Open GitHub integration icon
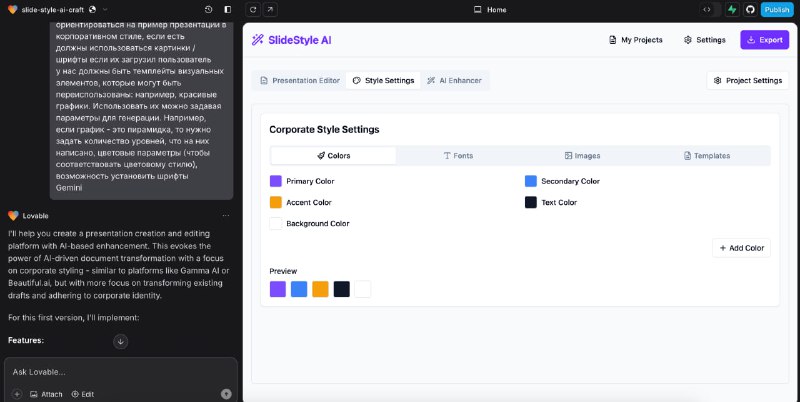Image resolution: width=800 pixels, height=402 pixels. pyautogui.click(x=749, y=9)
